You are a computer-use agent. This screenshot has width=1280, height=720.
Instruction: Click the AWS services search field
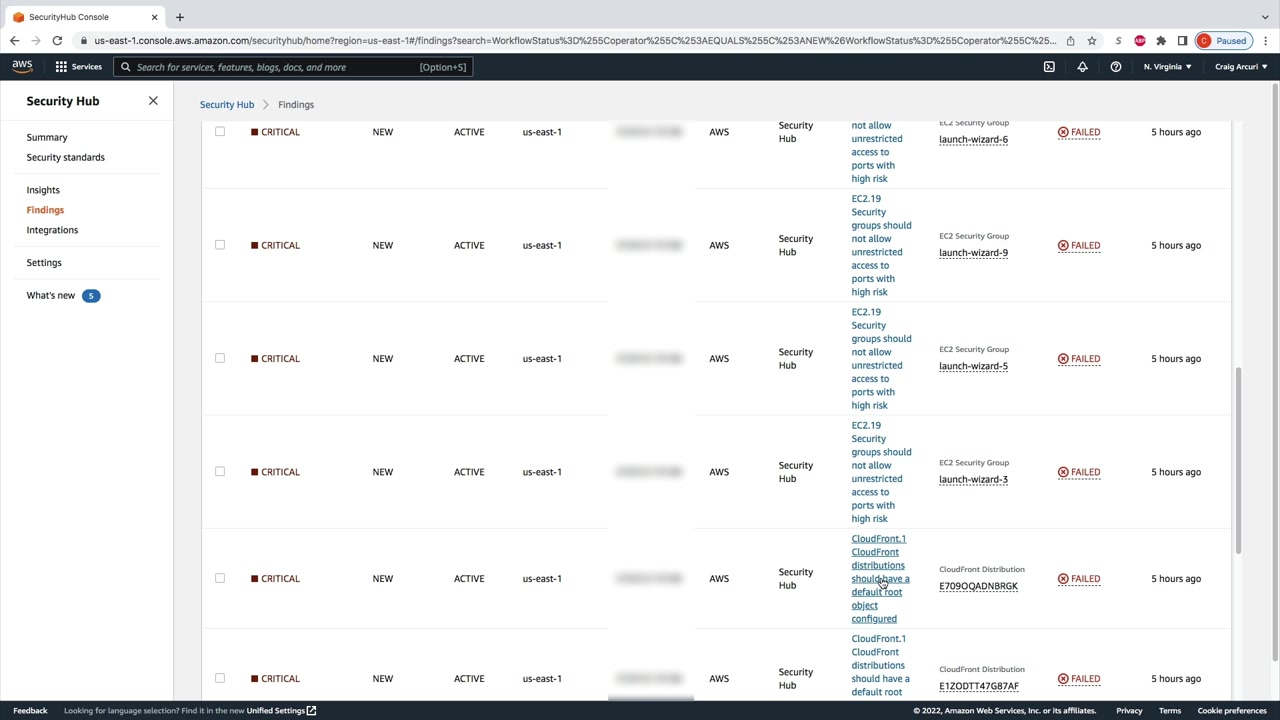pyautogui.click(x=293, y=67)
